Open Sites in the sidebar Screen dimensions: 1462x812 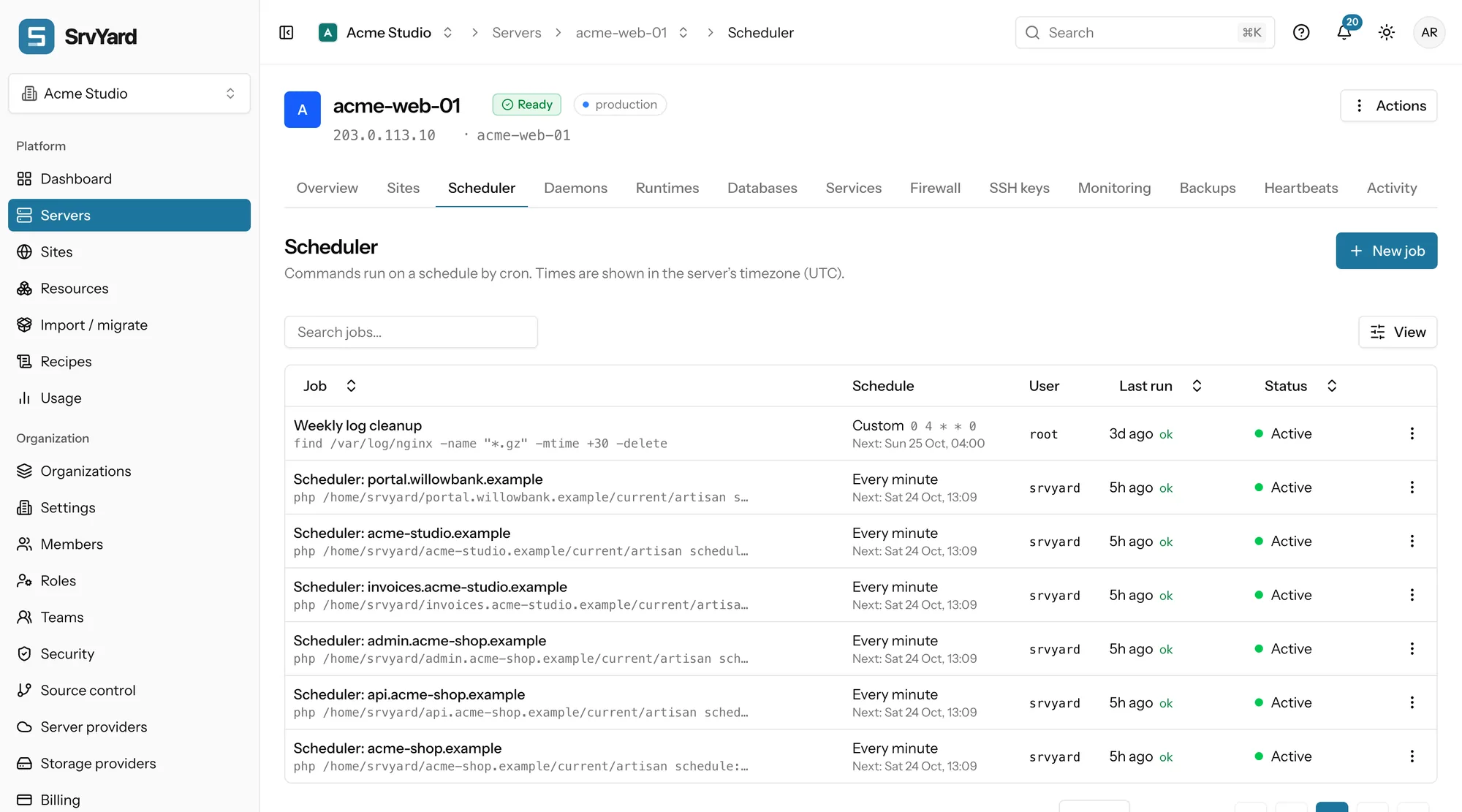[129, 252]
